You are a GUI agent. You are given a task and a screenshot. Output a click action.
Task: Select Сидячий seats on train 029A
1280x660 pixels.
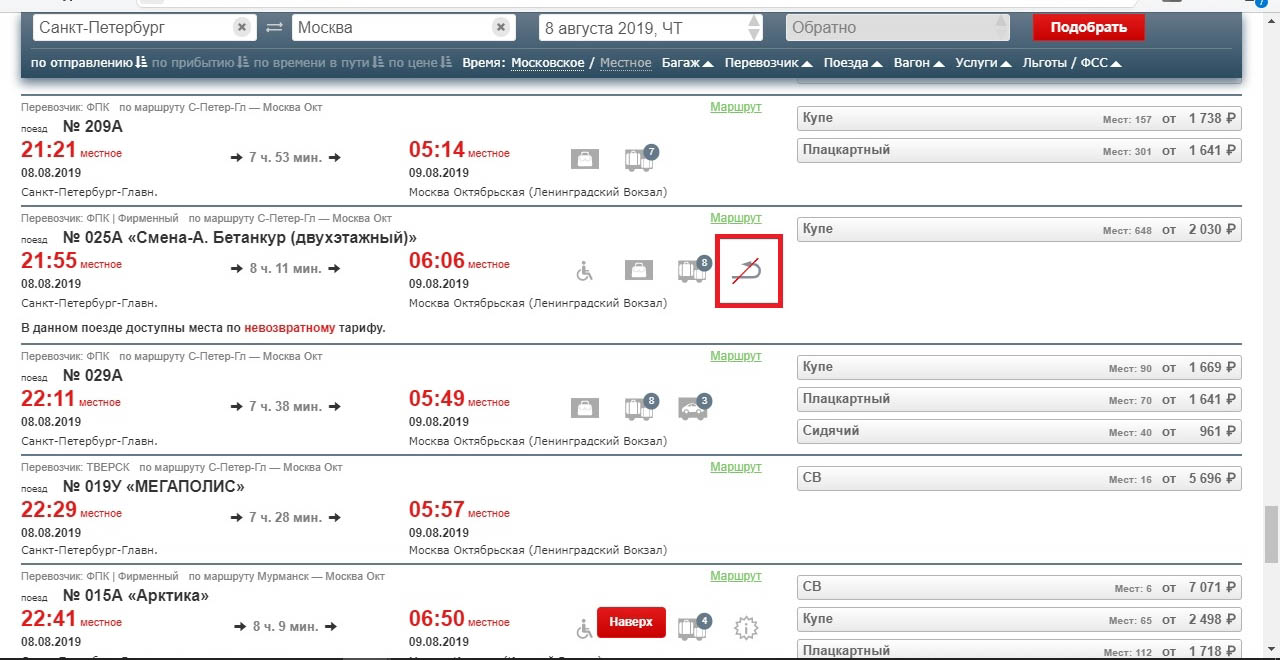pos(1018,431)
